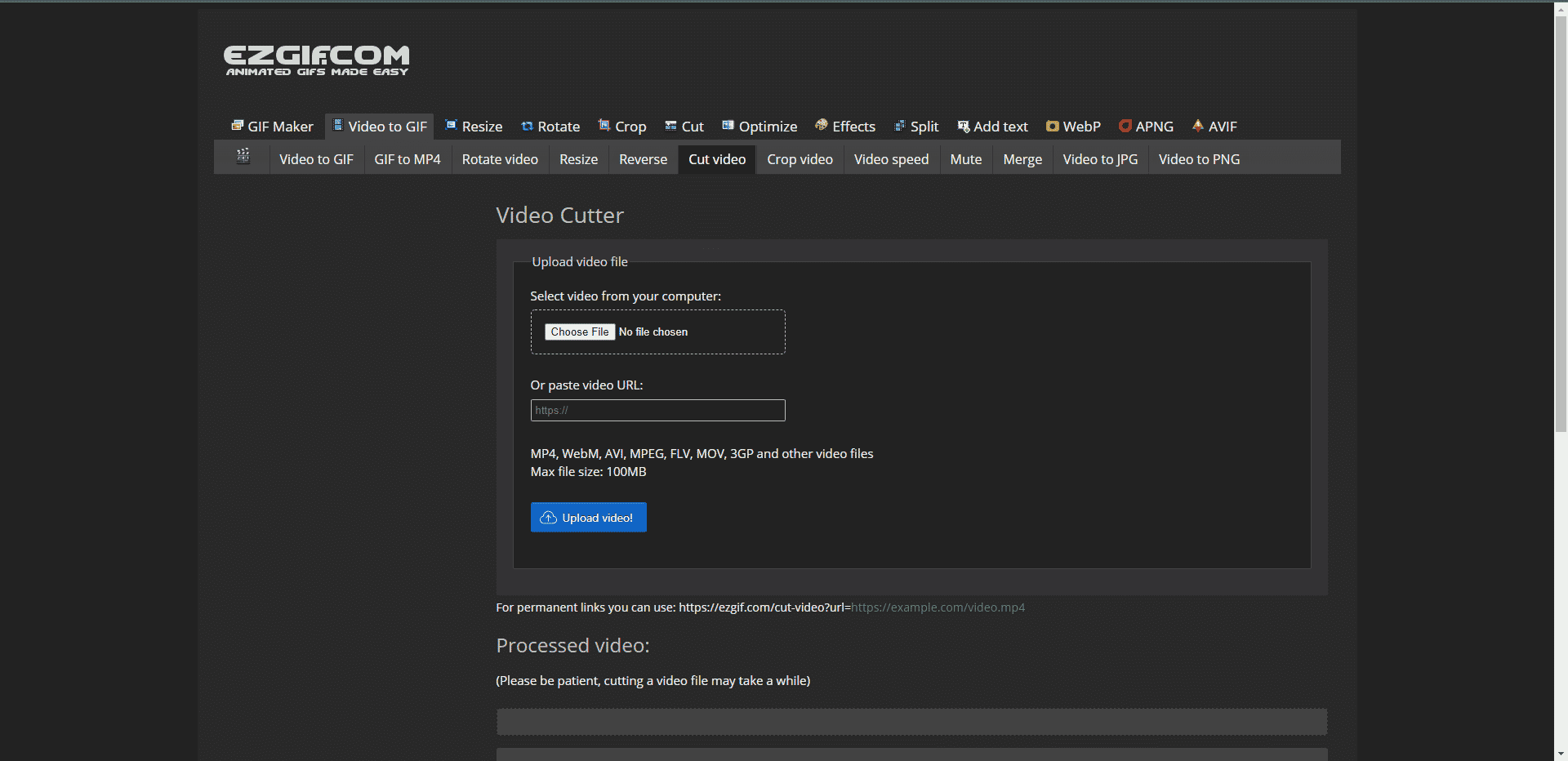Click the Resize icon in top menu
The height and width of the screenshot is (761, 1568).
coord(451,125)
